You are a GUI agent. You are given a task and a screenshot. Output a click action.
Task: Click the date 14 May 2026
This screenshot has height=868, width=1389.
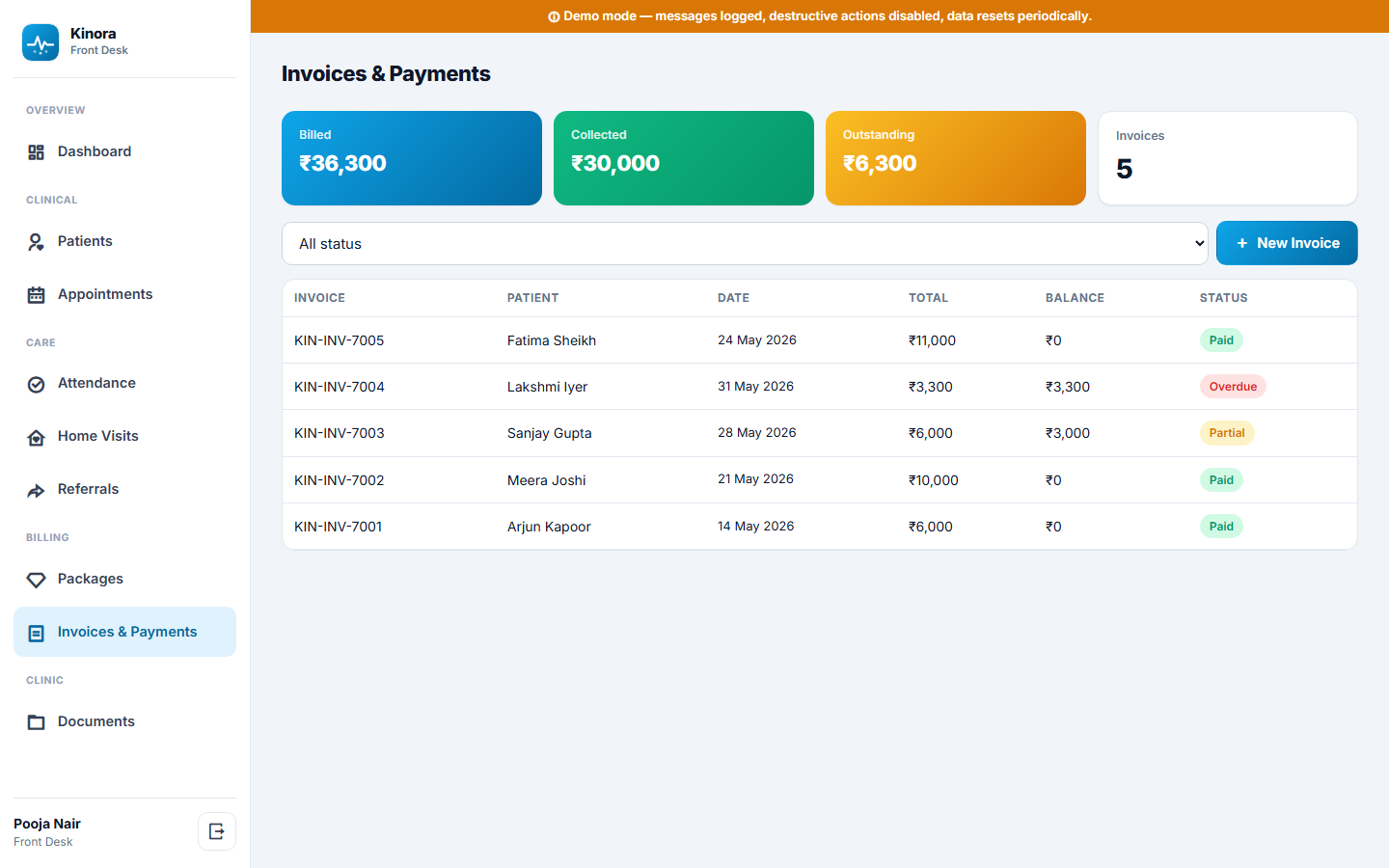(756, 527)
